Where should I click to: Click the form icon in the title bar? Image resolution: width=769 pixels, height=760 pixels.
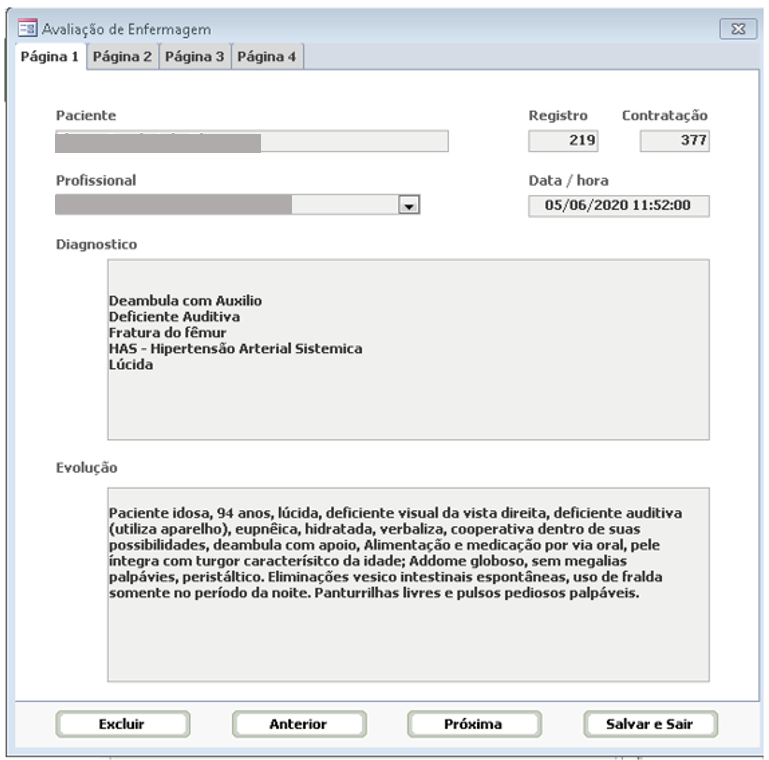(x=27, y=29)
